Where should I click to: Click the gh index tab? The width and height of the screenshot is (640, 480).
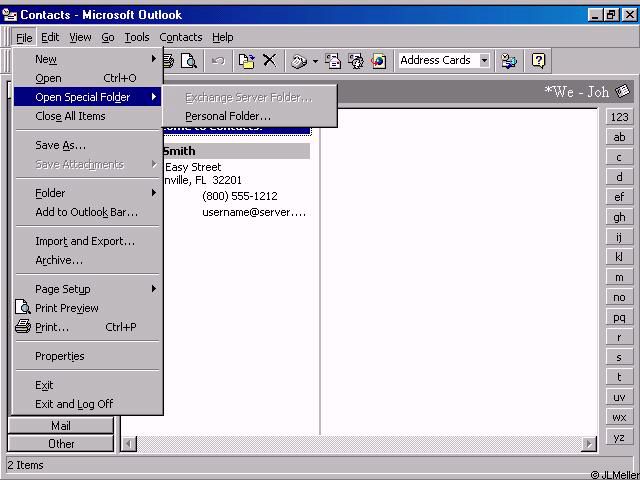point(619,217)
